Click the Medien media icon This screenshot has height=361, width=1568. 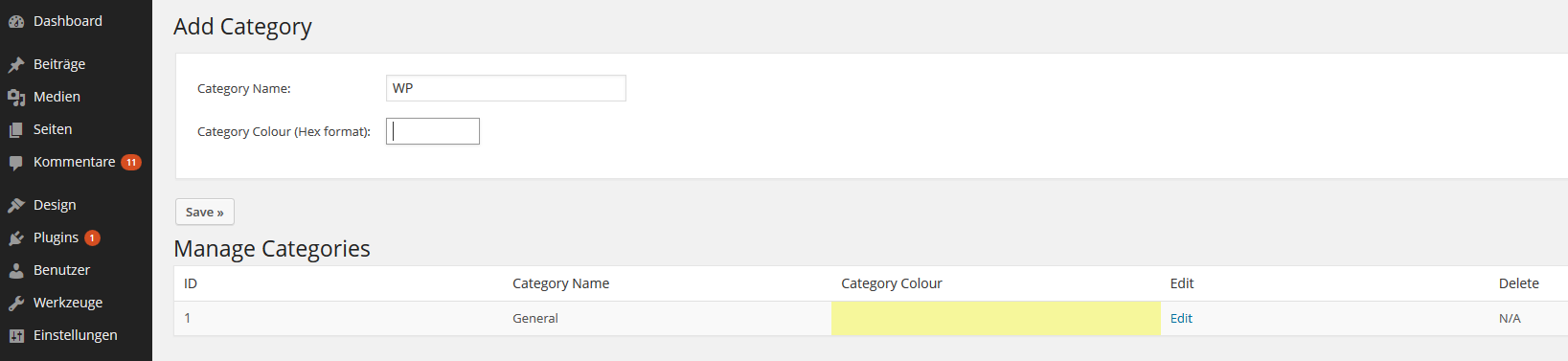click(x=16, y=97)
